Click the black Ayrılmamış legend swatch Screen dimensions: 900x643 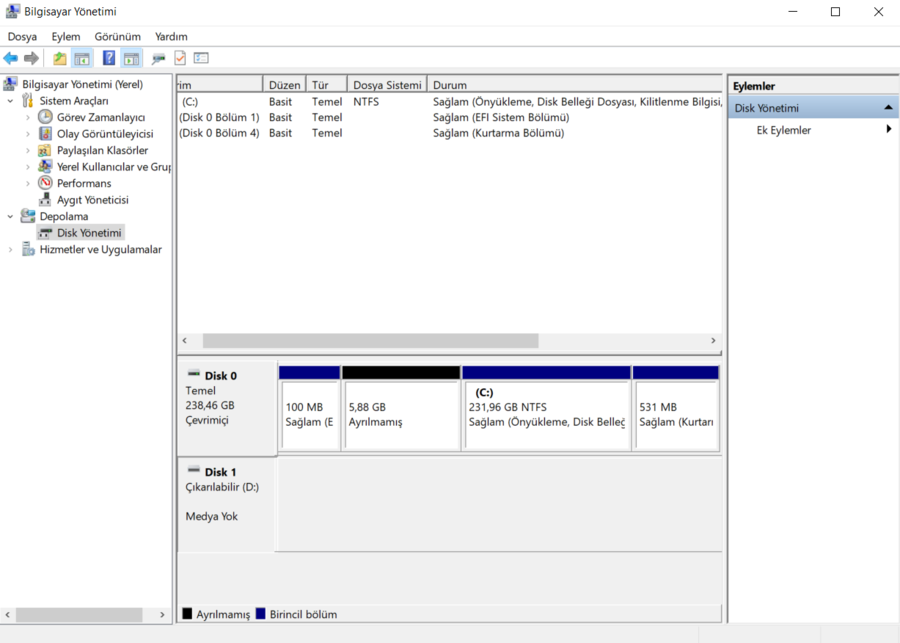pos(187,613)
